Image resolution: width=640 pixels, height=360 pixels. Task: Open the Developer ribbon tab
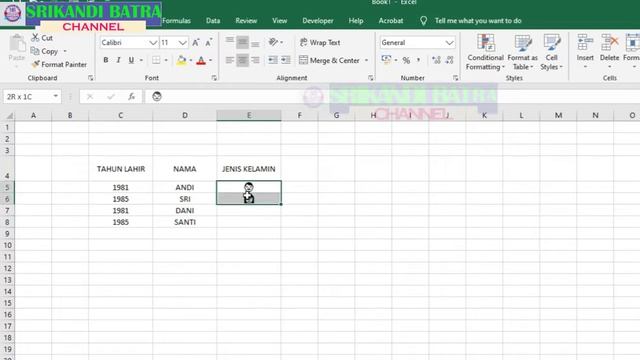pyautogui.click(x=318, y=21)
